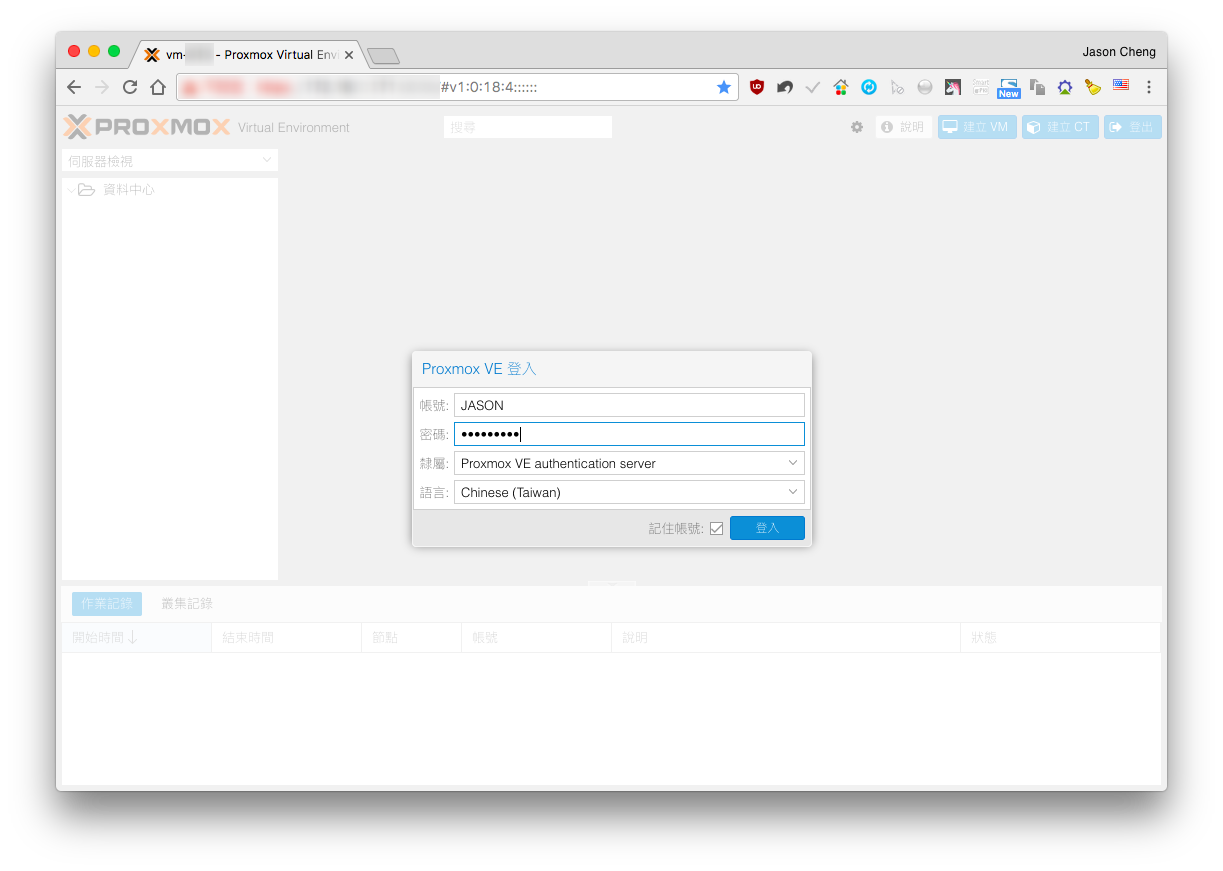Viewport: 1223px width, 871px height.
Task: Go to browser home page
Action: tap(158, 87)
